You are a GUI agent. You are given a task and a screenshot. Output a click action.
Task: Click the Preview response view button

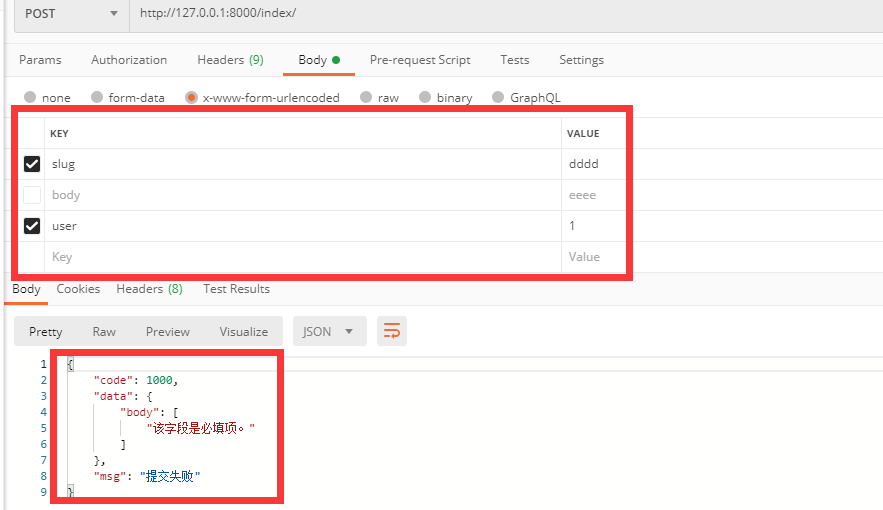[x=167, y=331]
